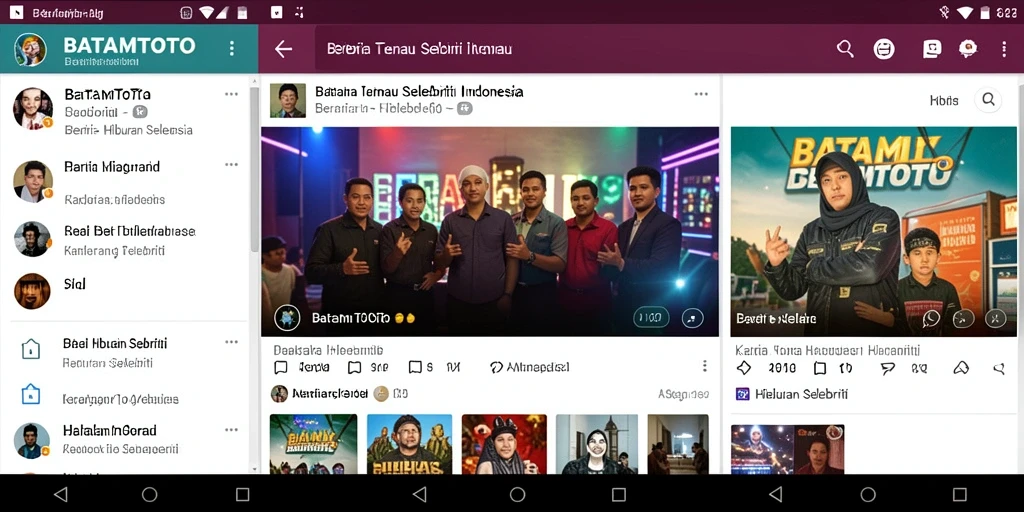The height and width of the screenshot is (512, 1024).
Task: Click the round speech bubble header icon
Action: pos(967,48)
